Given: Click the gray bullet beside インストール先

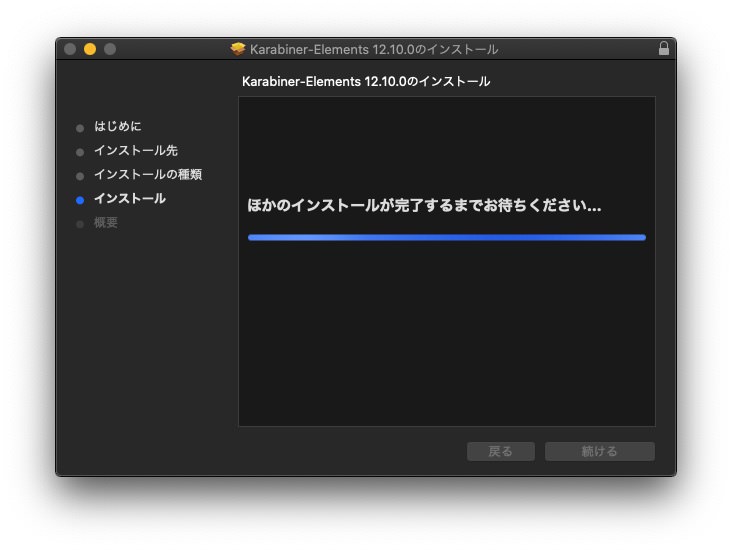Looking at the screenshot, I should click(x=80, y=152).
